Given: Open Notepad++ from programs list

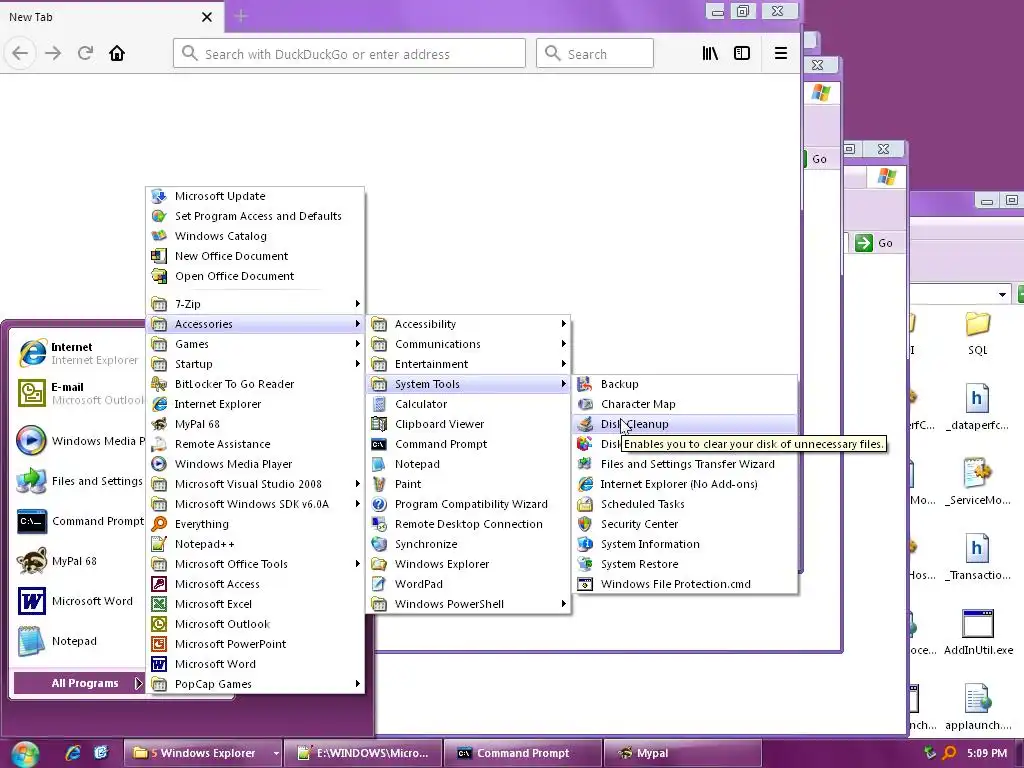Looking at the screenshot, I should (255, 544).
